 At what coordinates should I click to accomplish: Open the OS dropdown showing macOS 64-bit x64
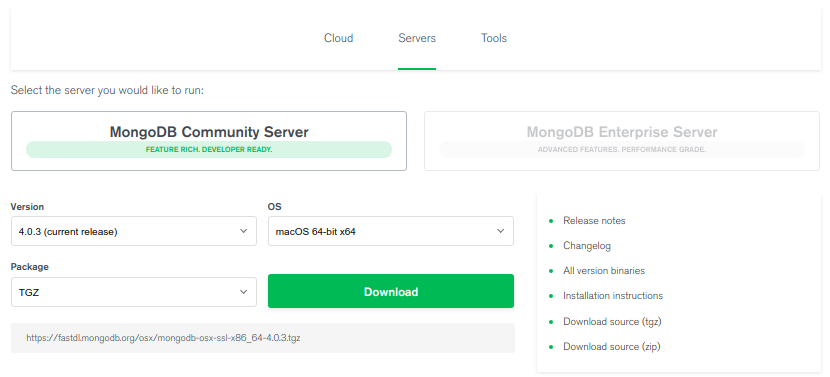pyautogui.click(x=391, y=231)
